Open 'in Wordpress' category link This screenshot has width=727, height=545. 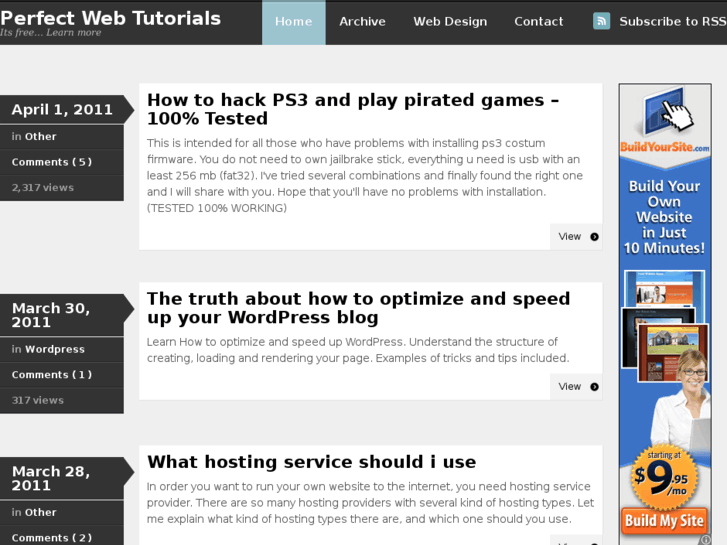click(48, 349)
